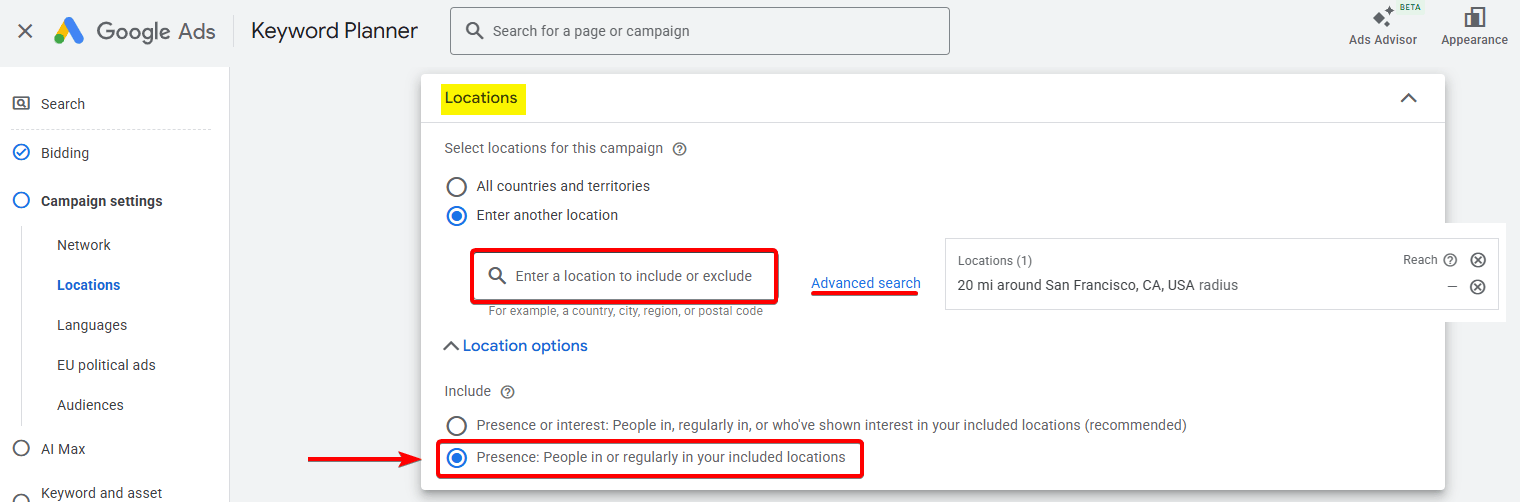Select Enter another location option

point(457,216)
